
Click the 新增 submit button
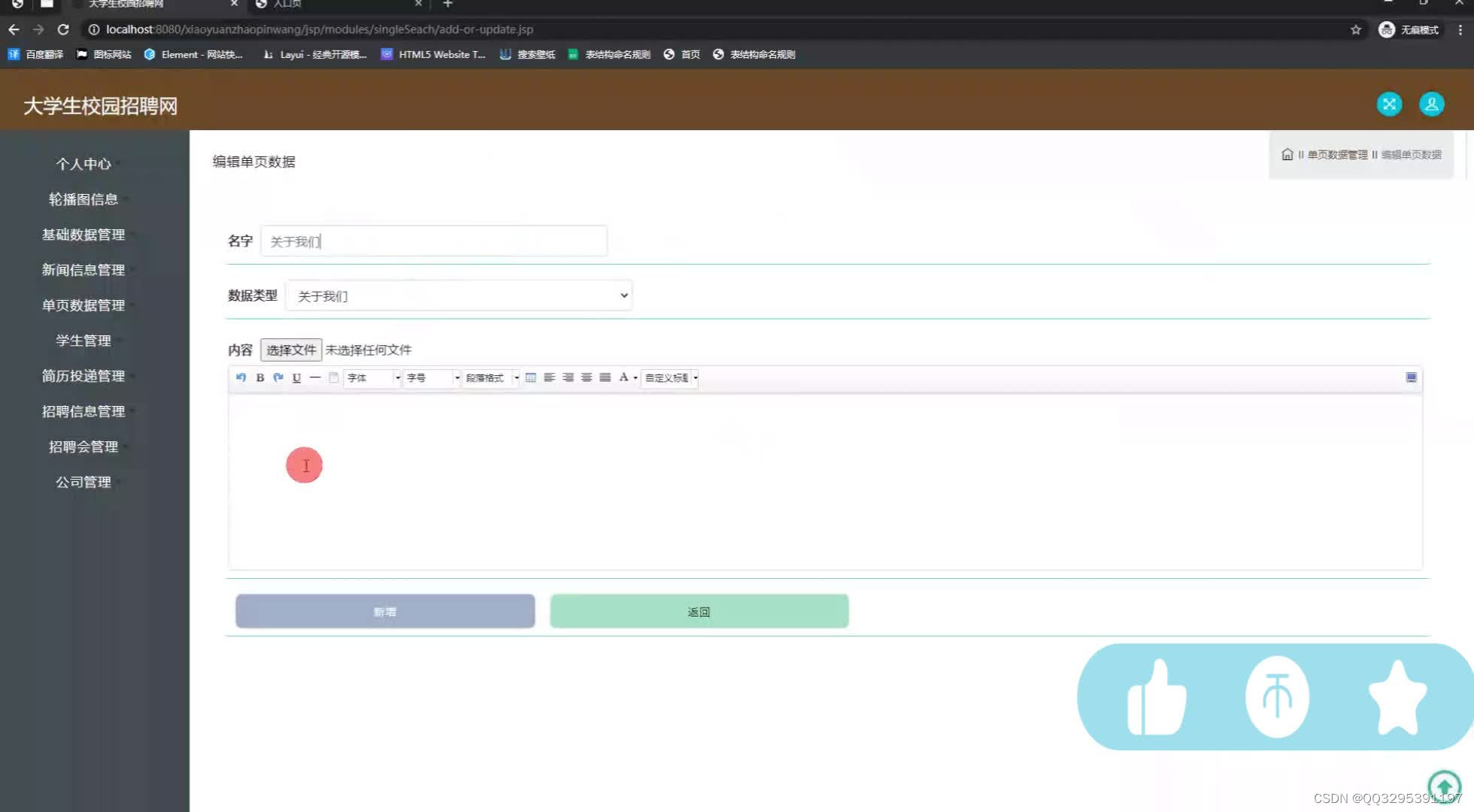[x=385, y=611]
